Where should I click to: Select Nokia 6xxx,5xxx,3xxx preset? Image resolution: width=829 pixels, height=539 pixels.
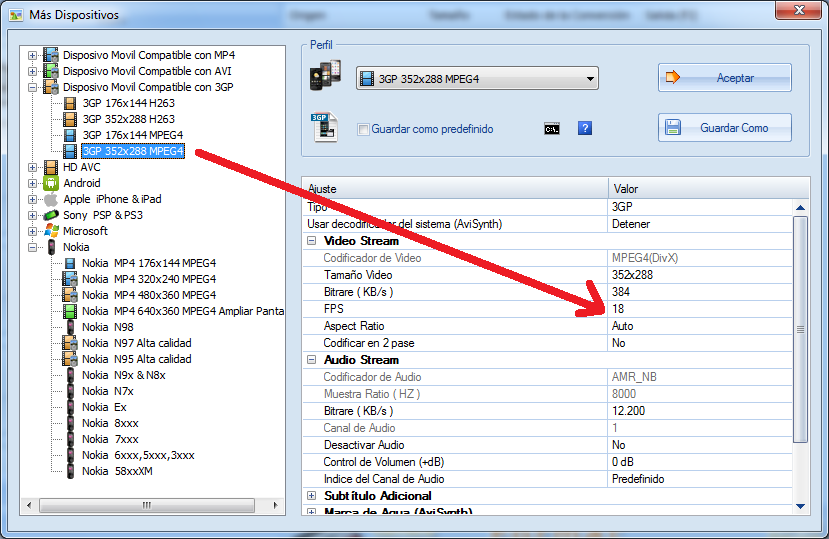click(x=138, y=455)
